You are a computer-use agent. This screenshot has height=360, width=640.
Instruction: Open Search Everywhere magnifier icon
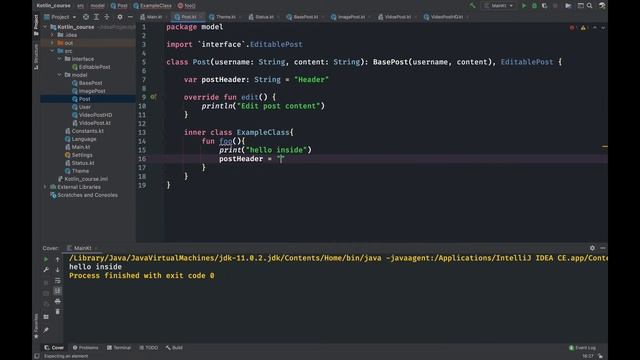click(x=590, y=6)
